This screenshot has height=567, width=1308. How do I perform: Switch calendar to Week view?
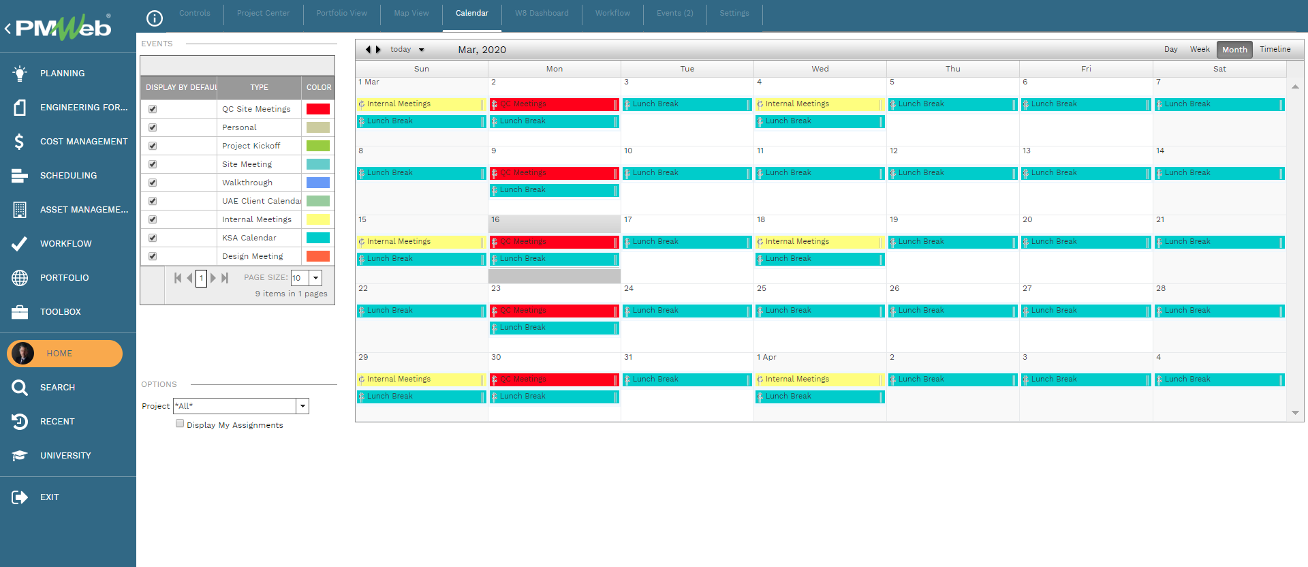1199,49
